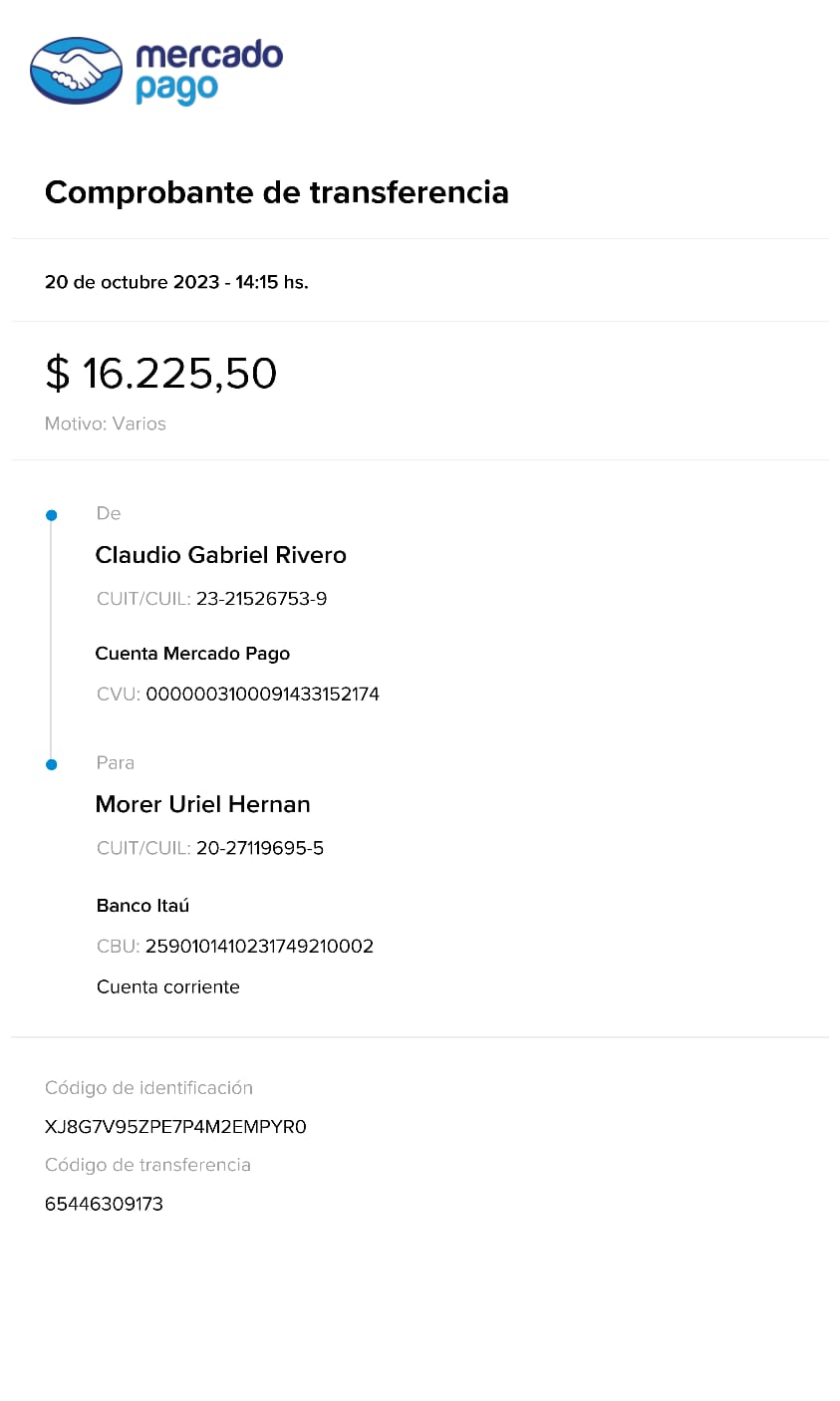This screenshot has height=1401, width=840.
Task: Click the Cuenta corriente account type
Action: click(x=167, y=987)
